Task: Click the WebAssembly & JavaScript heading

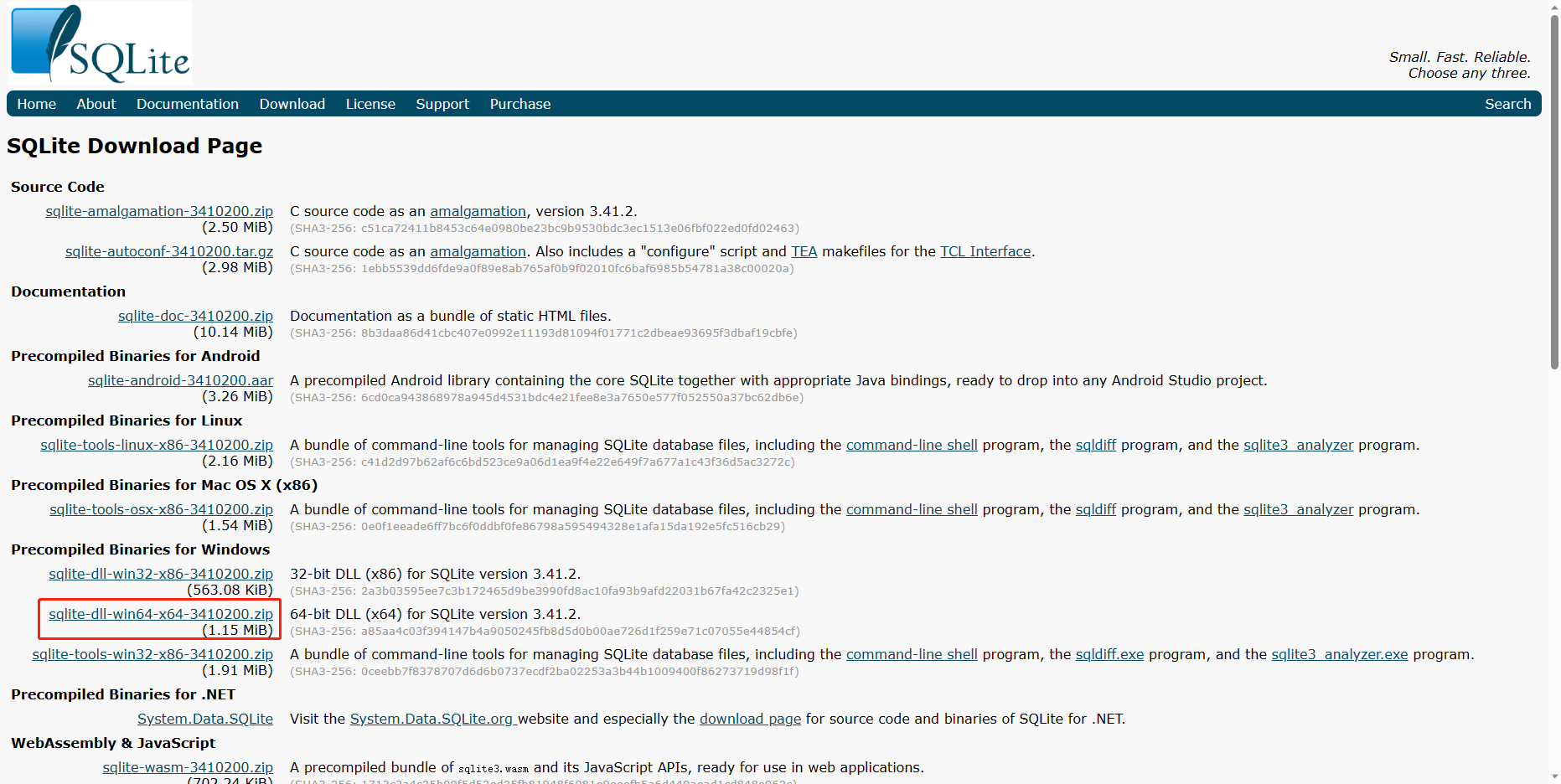Action: coord(113,743)
